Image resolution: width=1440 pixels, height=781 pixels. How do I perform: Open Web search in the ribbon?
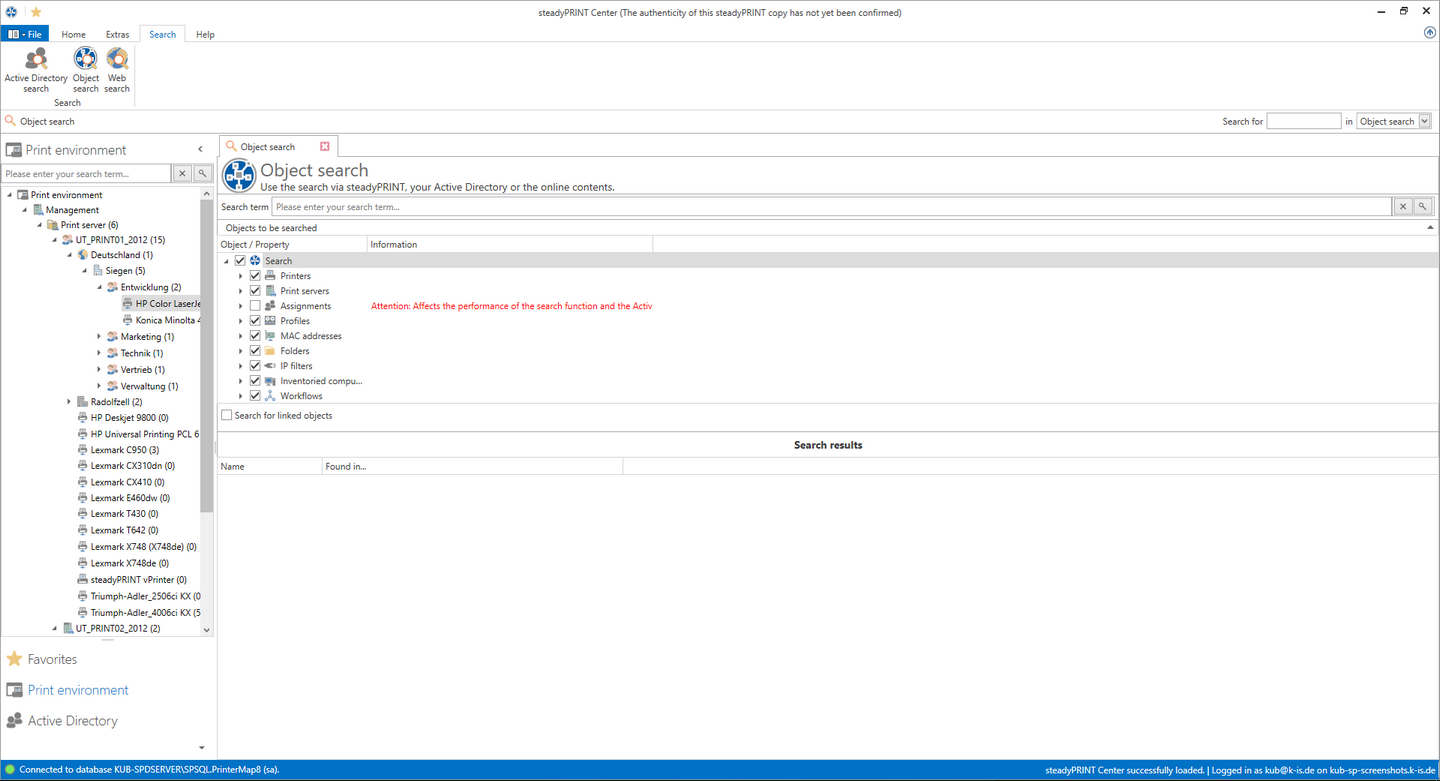[117, 70]
